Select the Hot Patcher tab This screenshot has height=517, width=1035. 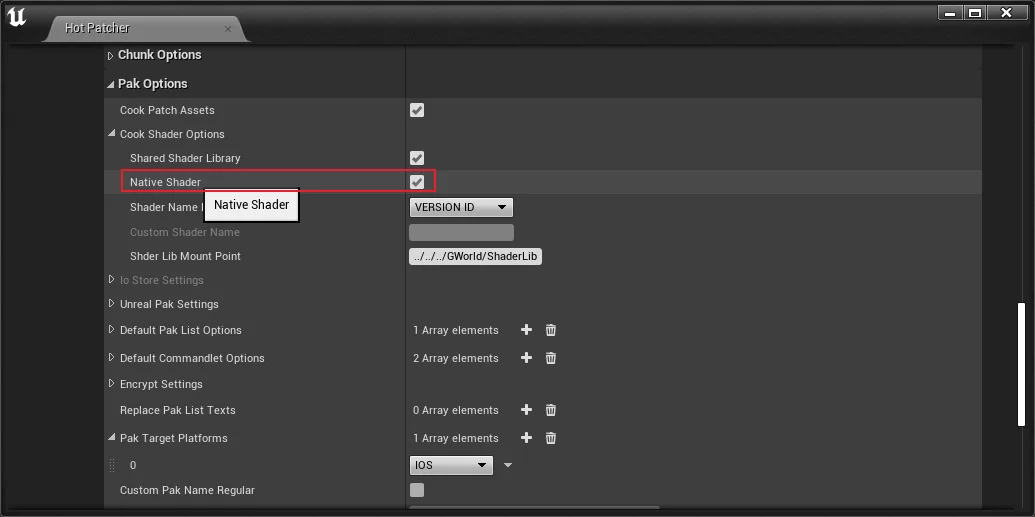pos(97,28)
